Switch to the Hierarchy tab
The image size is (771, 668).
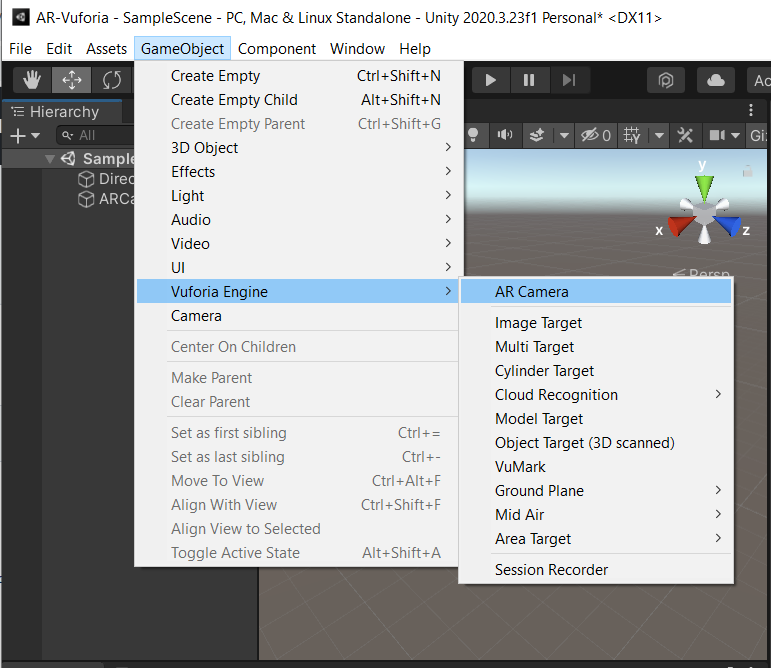click(63, 112)
